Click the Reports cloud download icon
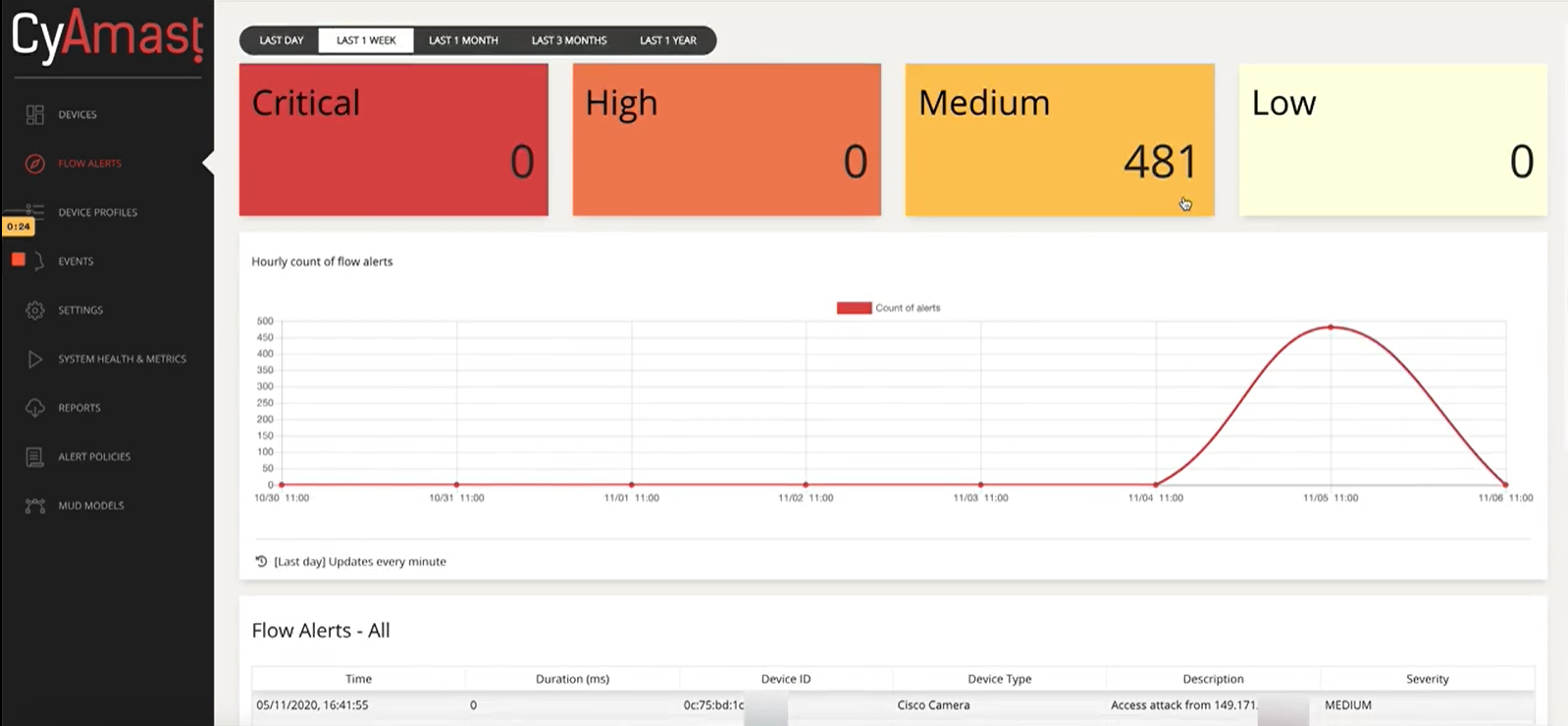This screenshot has width=1568, height=726. click(x=35, y=408)
